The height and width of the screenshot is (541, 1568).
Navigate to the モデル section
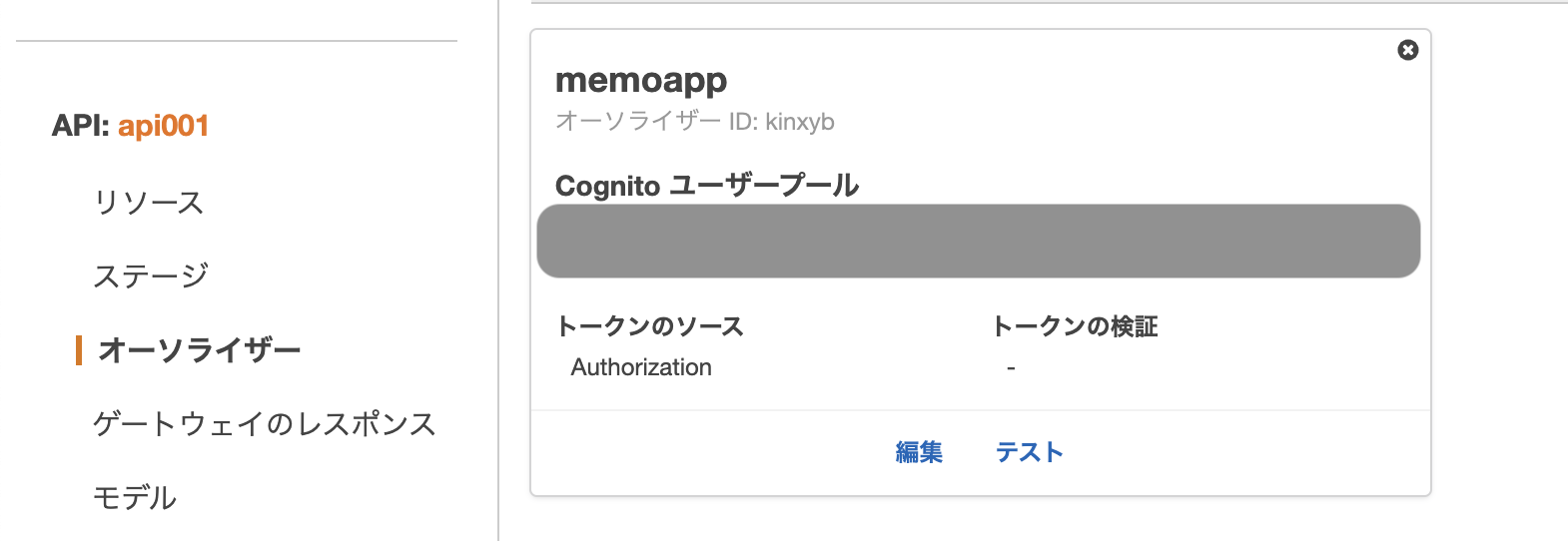point(135,497)
